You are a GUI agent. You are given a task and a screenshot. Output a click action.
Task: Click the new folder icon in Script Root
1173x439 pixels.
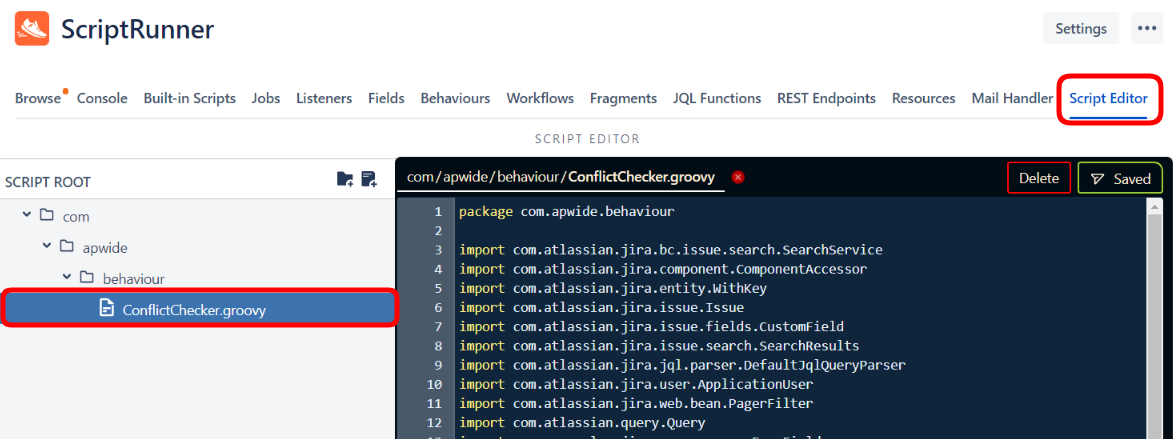click(345, 180)
